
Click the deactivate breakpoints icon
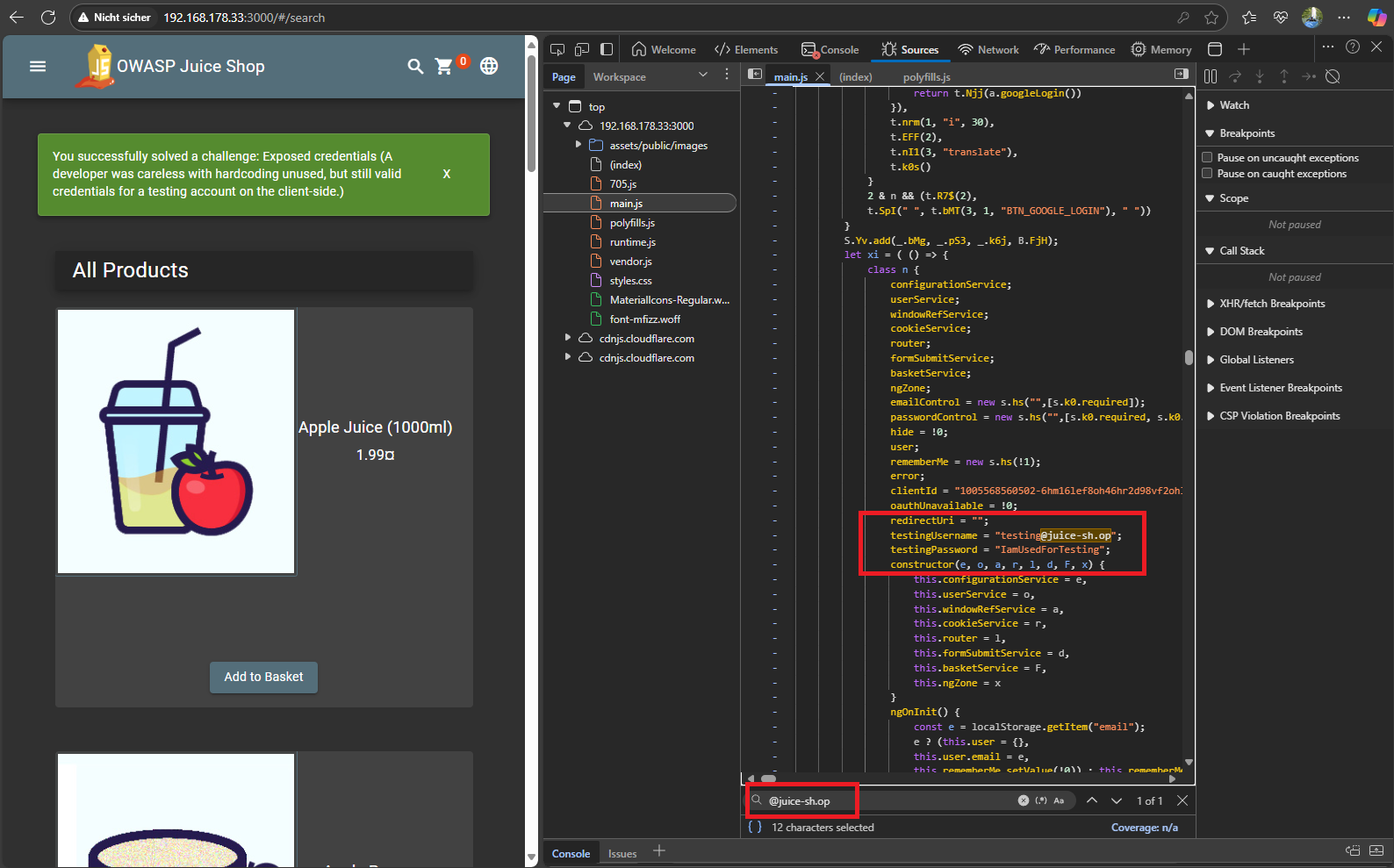[x=1333, y=76]
